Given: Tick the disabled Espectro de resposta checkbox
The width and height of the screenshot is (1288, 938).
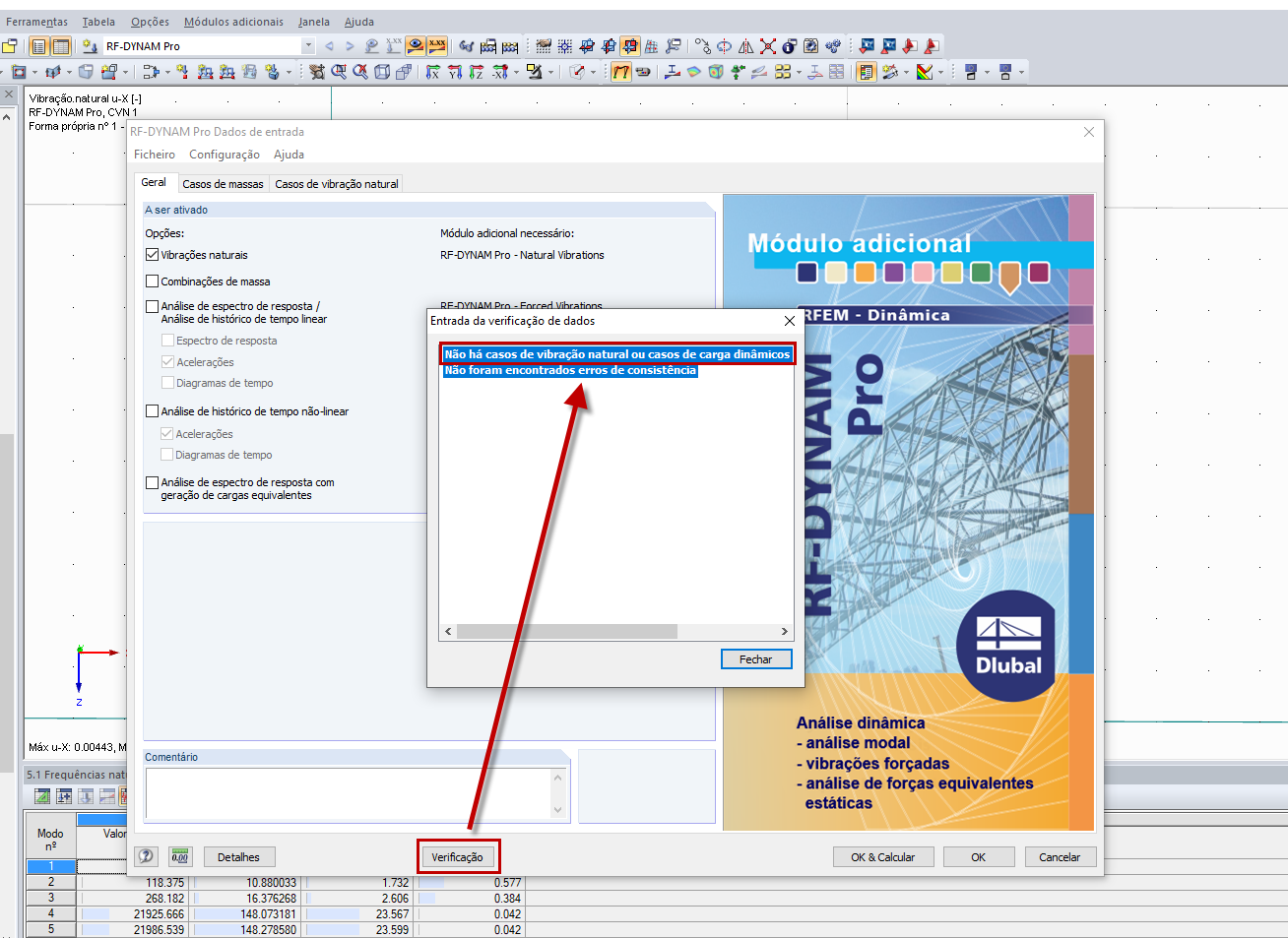Looking at the screenshot, I should (x=167, y=341).
